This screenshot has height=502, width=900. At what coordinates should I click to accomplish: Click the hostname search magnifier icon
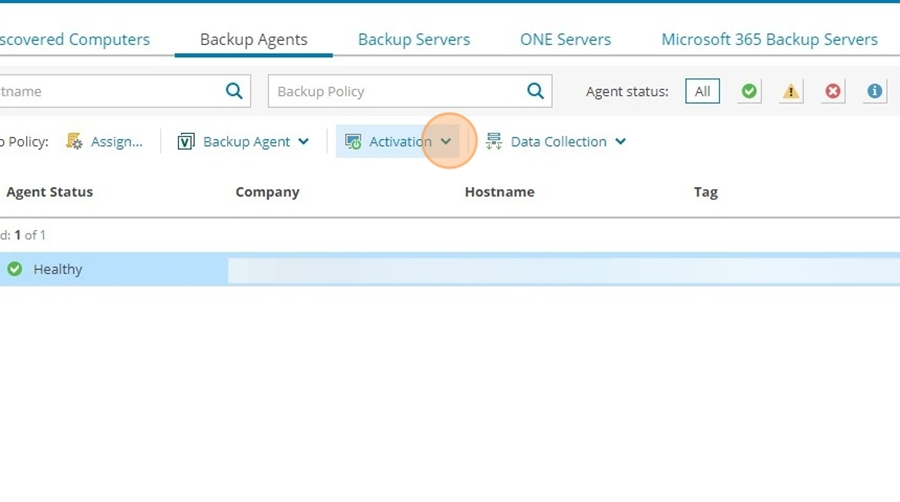coord(234,91)
